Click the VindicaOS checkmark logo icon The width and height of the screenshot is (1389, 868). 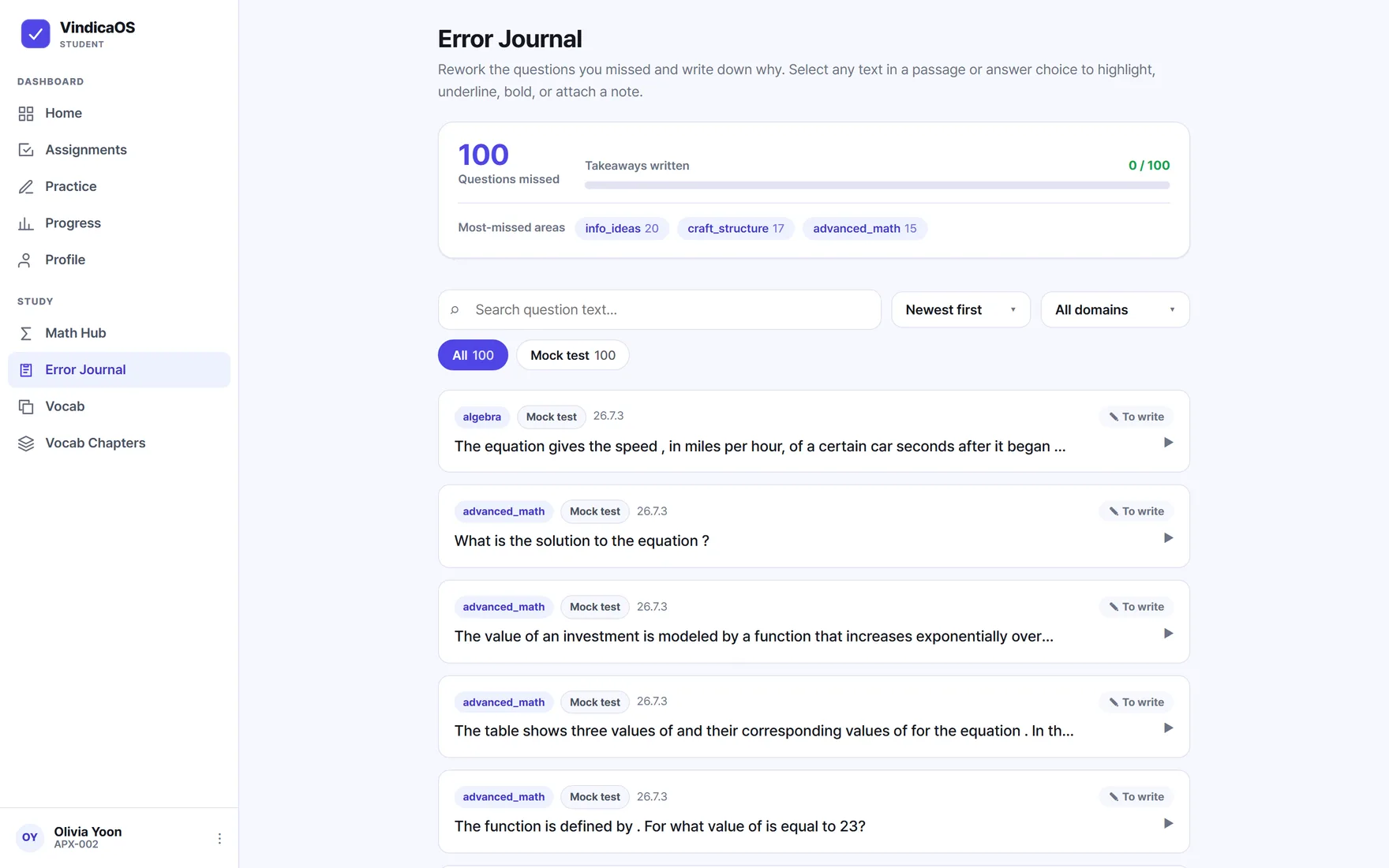click(x=36, y=34)
